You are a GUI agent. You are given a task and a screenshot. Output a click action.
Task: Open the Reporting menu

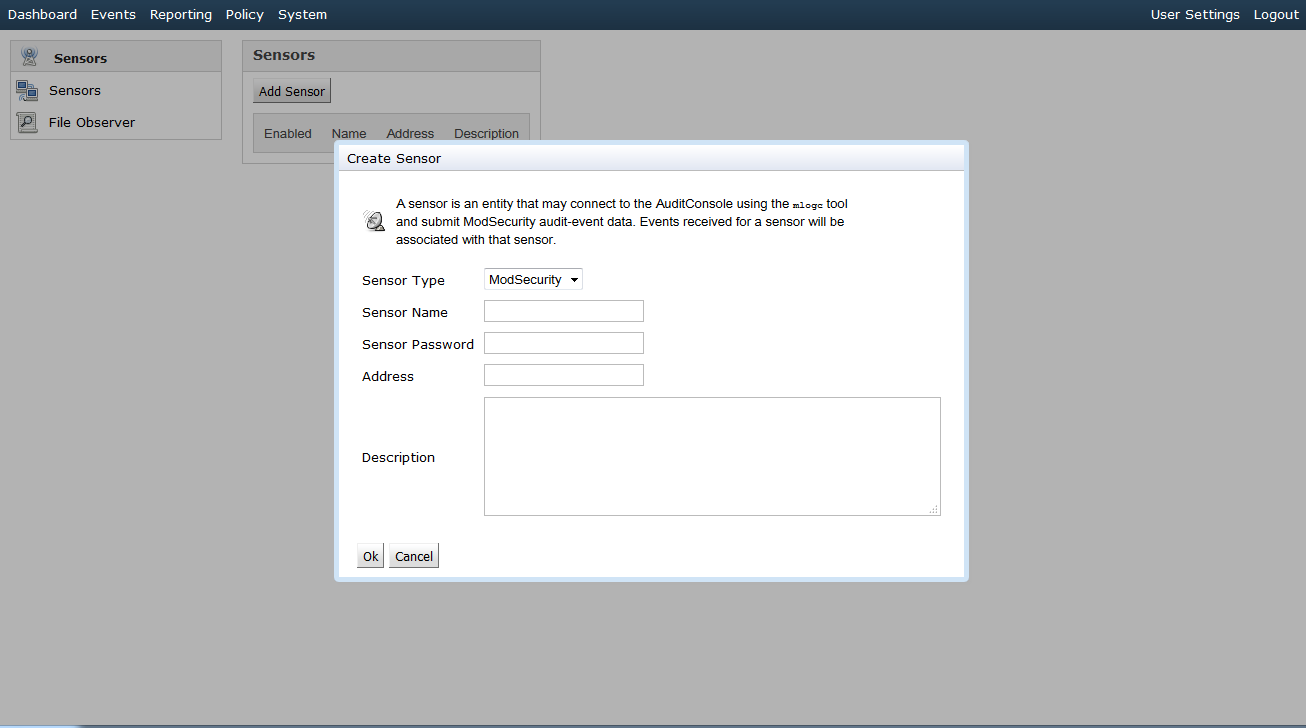pos(181,15)
